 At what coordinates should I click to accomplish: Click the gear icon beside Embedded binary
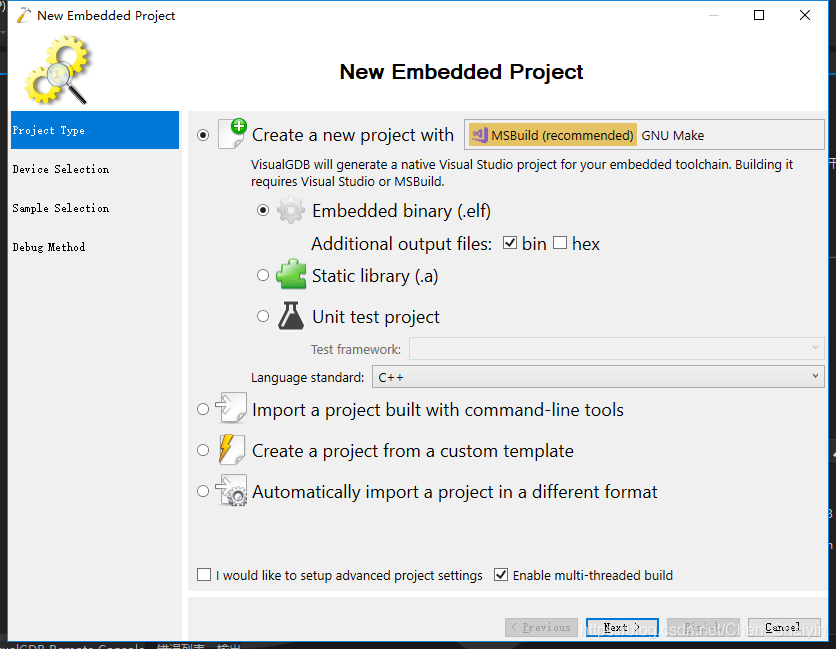(291, 210)
